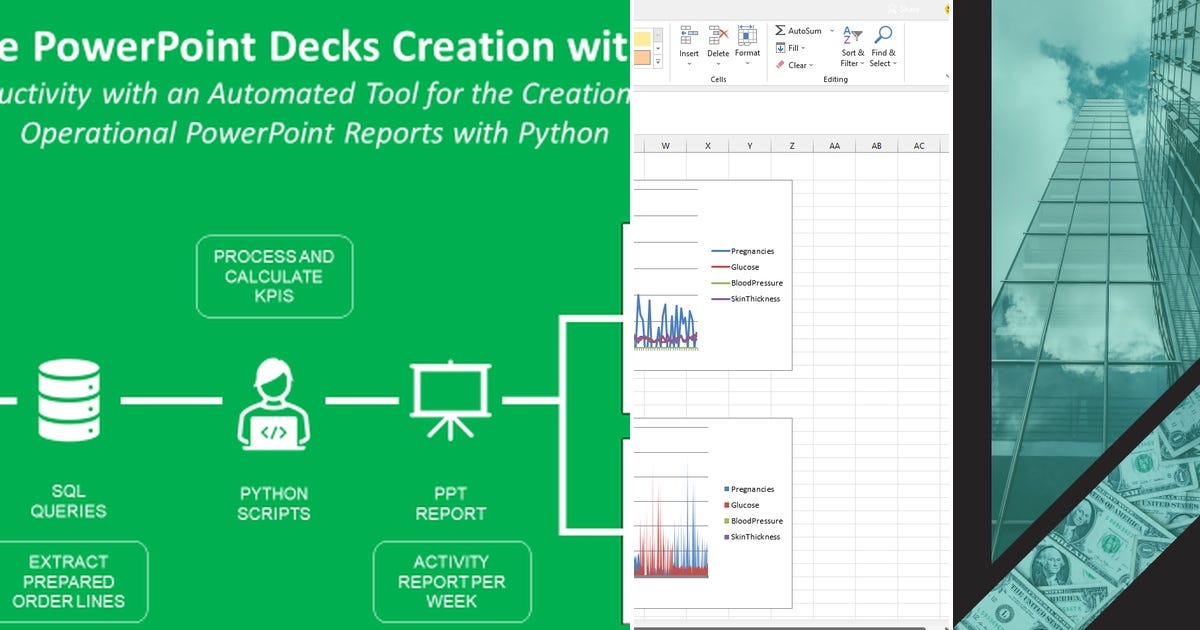Click the Pregnancies legend entry in lower chart
The height and width of the screenshot is (630, 1200).
[x=748, y=489]
